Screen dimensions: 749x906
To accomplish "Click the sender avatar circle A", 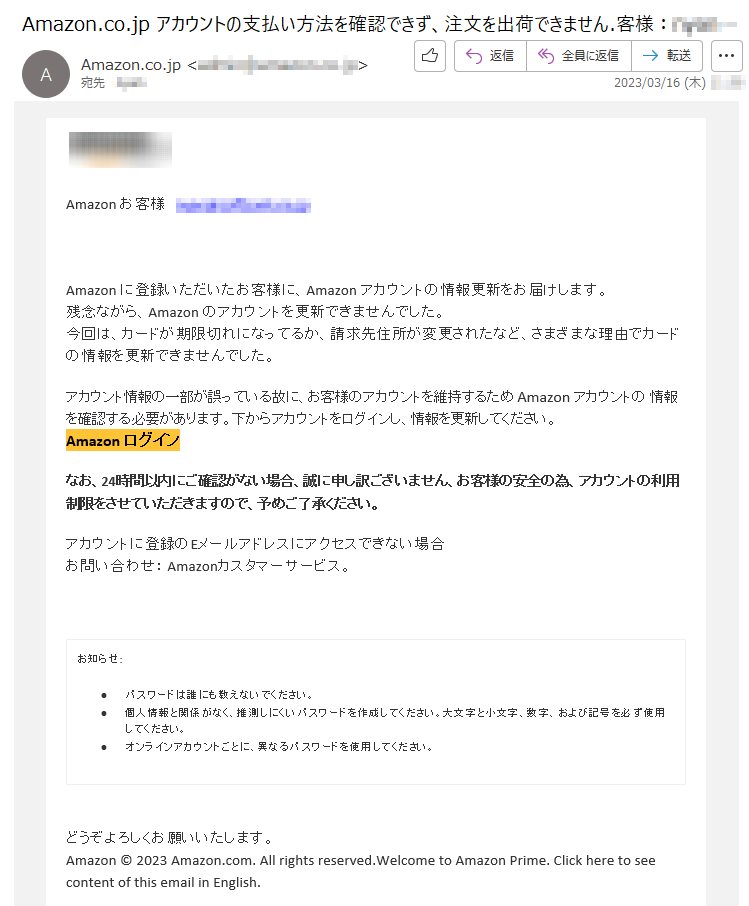I will (46, 74).
